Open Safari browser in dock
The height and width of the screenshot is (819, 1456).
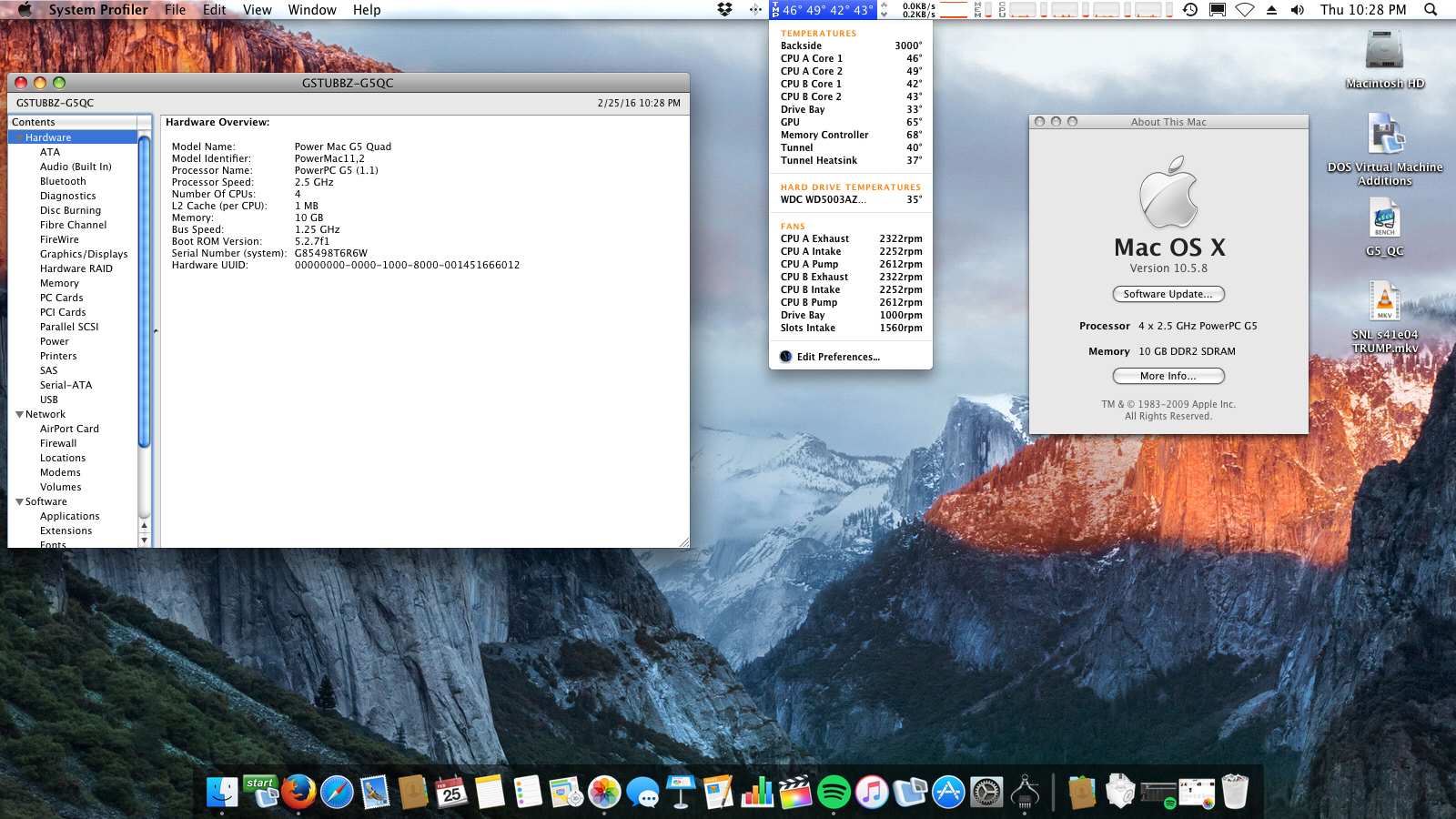337,792
